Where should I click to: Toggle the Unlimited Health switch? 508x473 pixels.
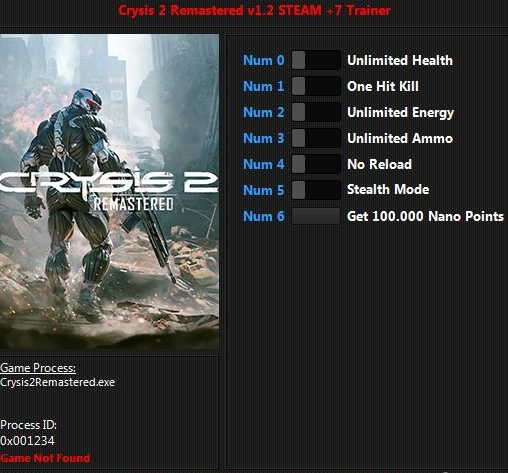pyautogui.click(x=316, y=60)
